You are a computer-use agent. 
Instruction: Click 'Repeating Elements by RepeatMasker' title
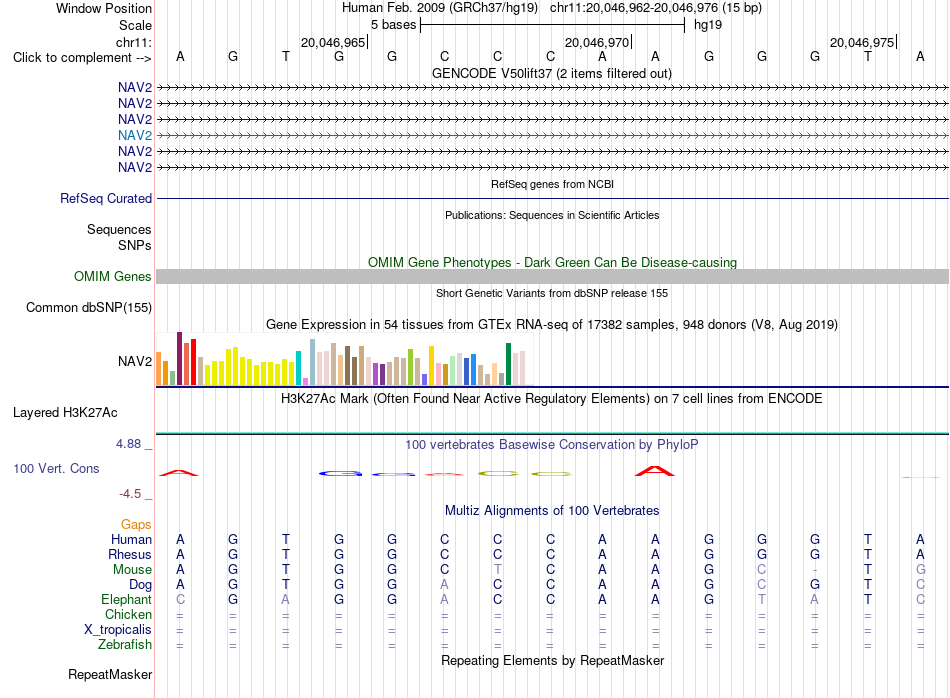click(552, 660)
